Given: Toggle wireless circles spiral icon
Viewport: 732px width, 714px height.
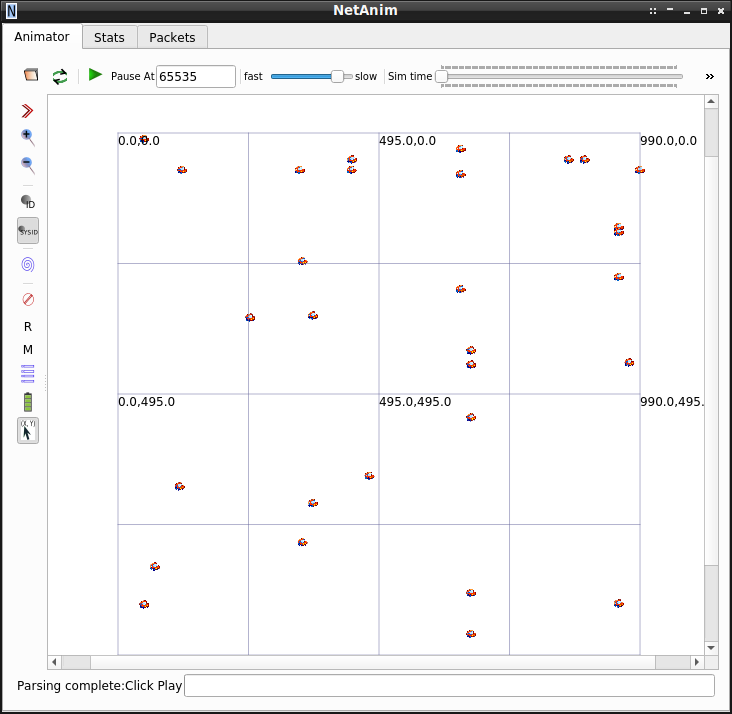Looking at the screenshot, I should (28, 264).
